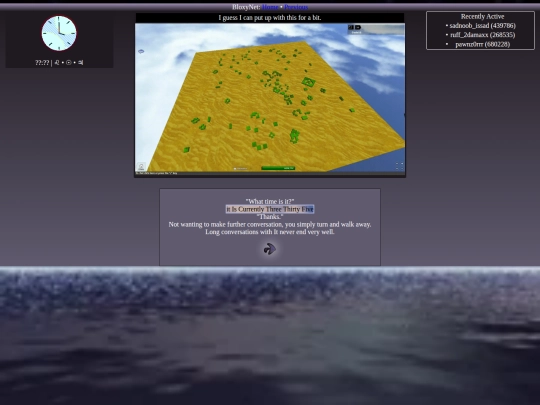Open the sand baseplate game screenshot
540x405 pixels.
click(270, 97)
